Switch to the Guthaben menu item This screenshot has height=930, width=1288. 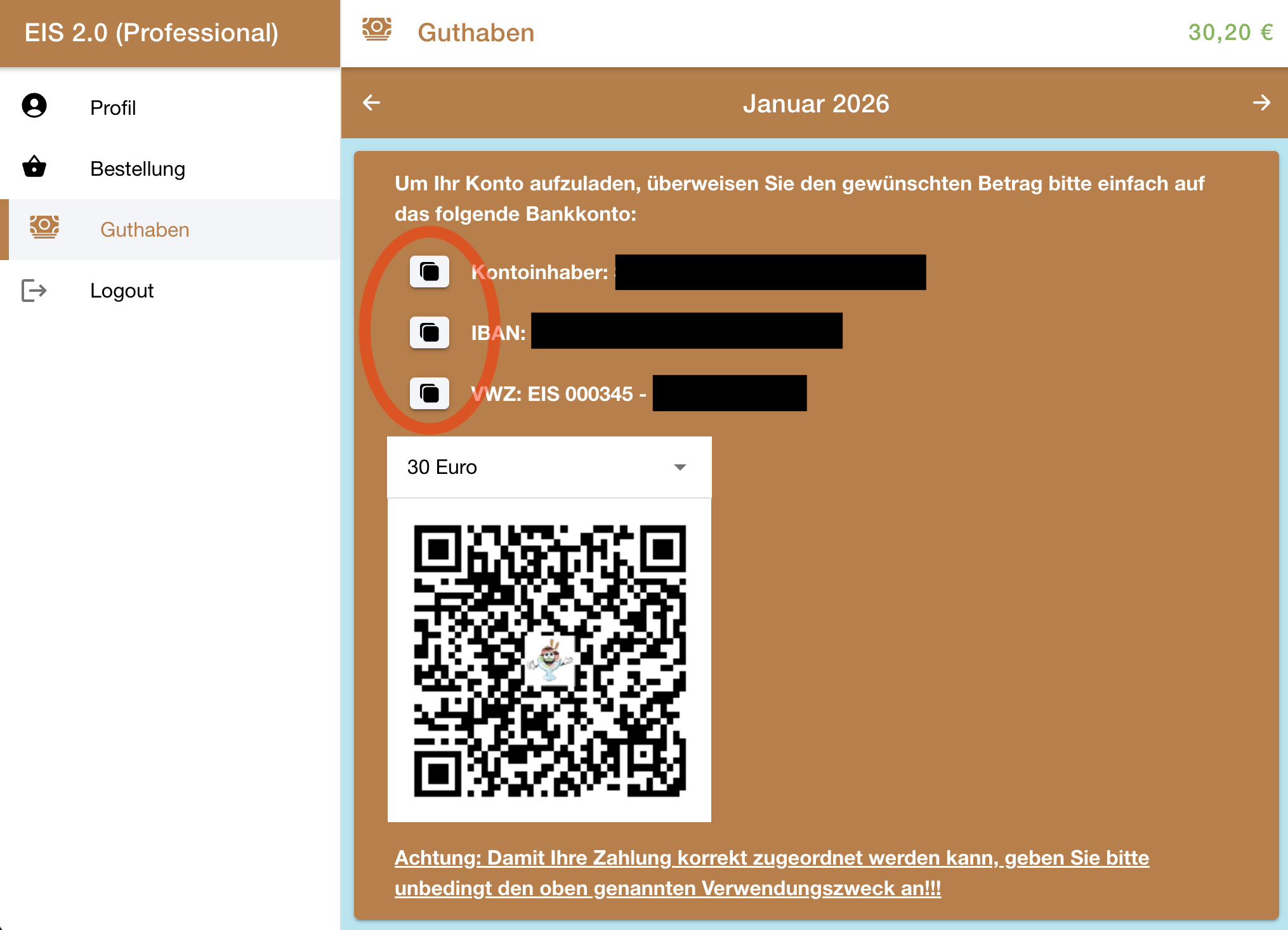(x=145, y=230)
